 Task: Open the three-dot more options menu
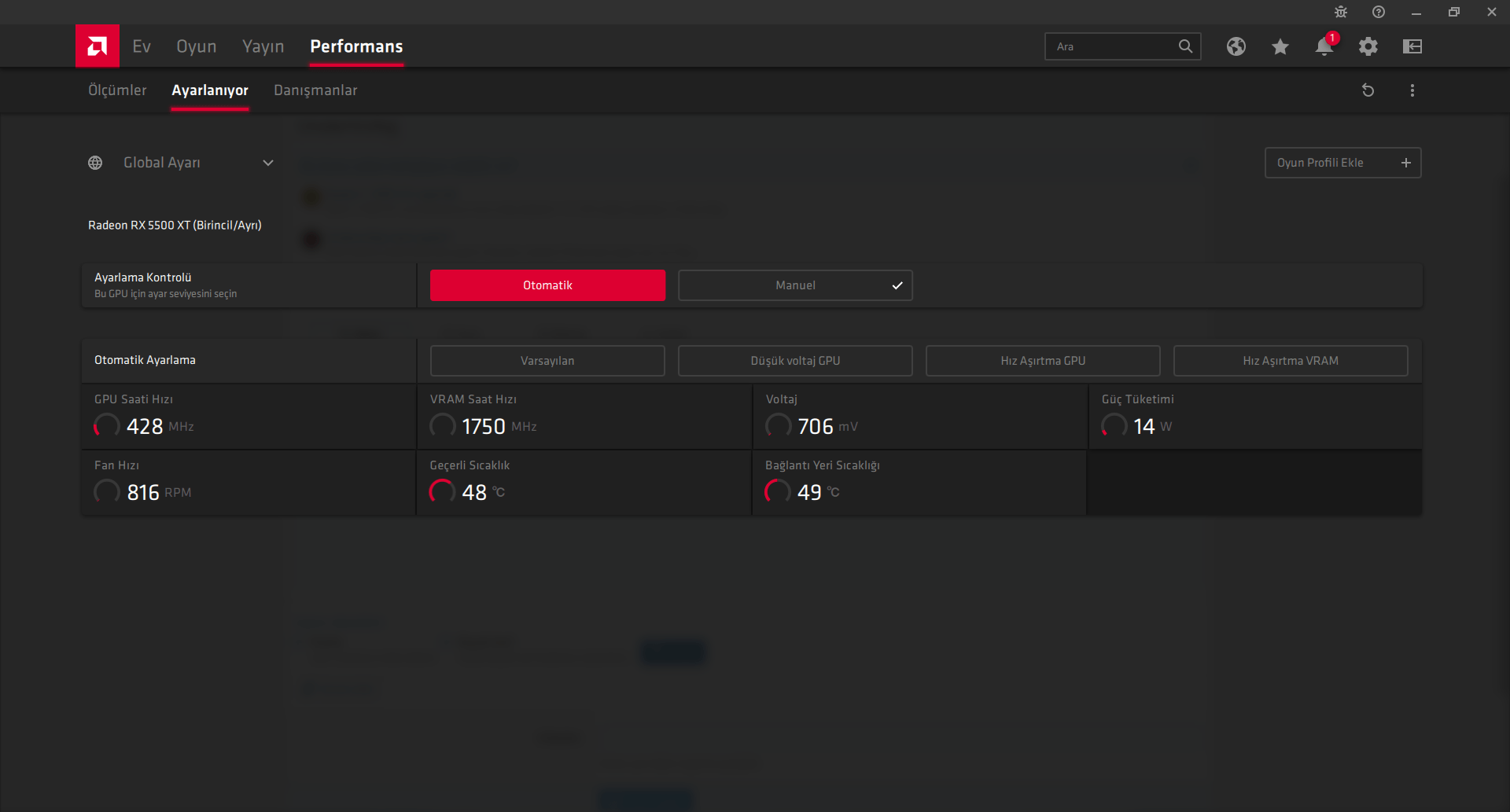pyautogui.click(x=1412, y=90)
